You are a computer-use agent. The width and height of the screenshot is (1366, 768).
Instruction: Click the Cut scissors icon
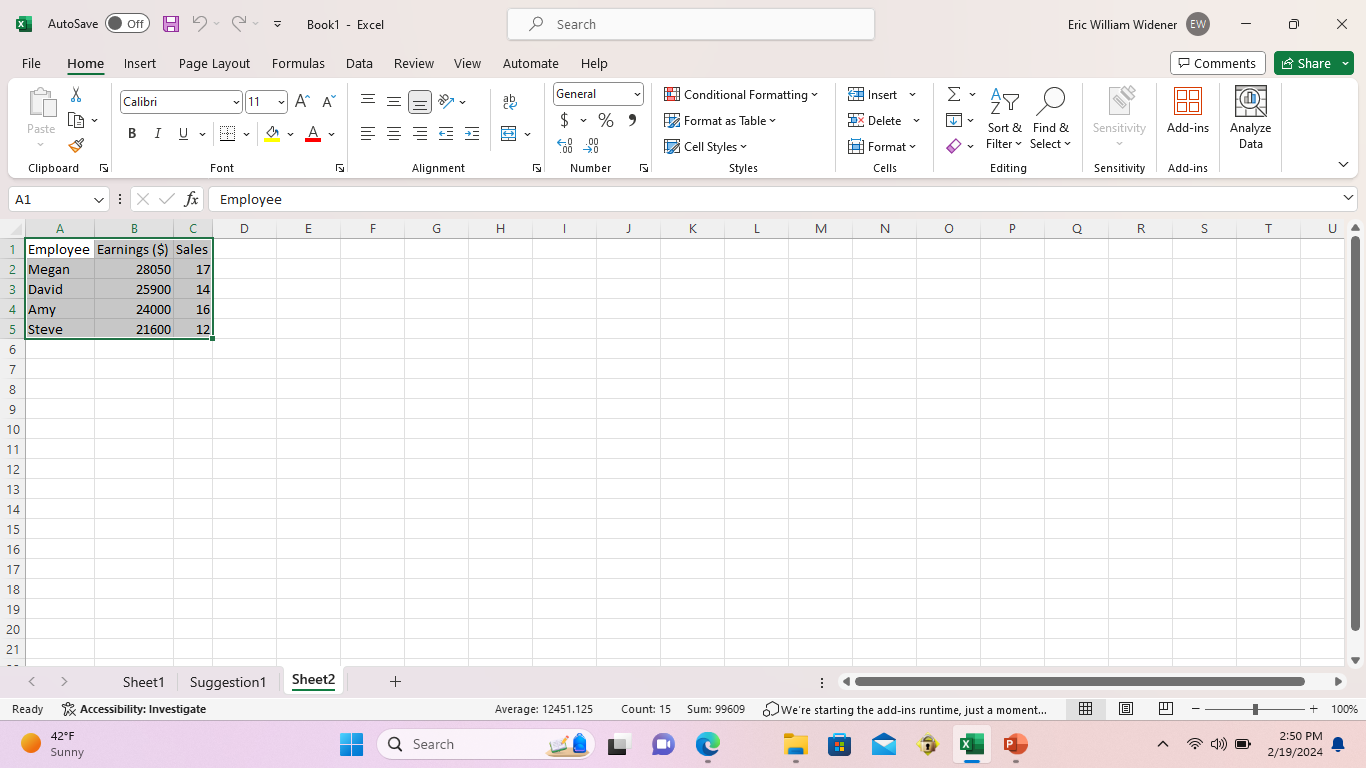[76, 95]
